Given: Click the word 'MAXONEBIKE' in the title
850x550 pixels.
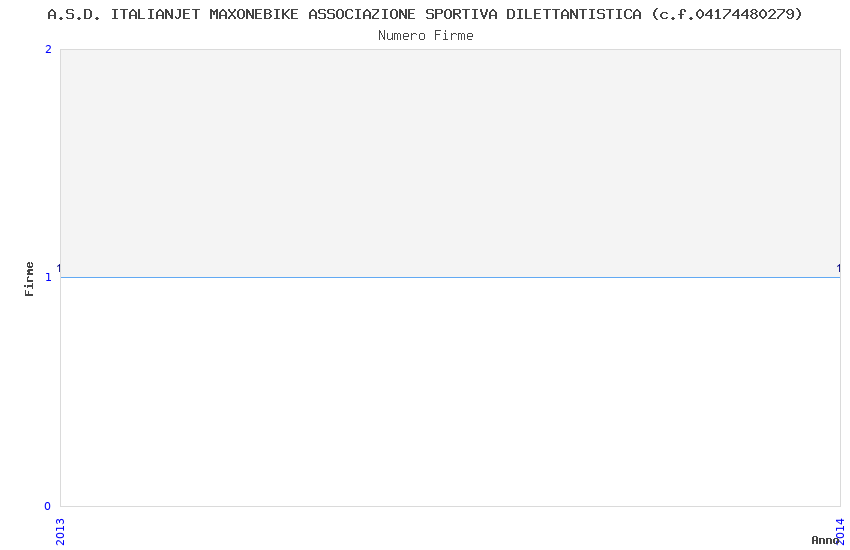Looking at the screenshot, I should pyautogui.click(x=254, y=14).
